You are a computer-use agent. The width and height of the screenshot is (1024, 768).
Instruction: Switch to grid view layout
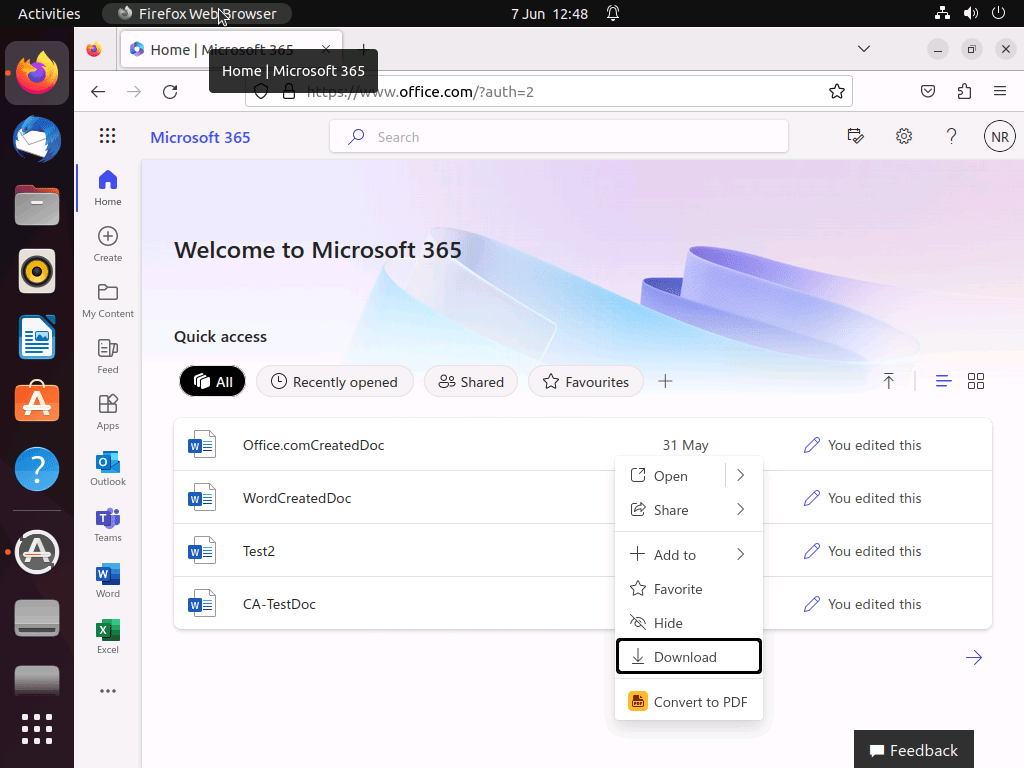click(x=976, y=381)
